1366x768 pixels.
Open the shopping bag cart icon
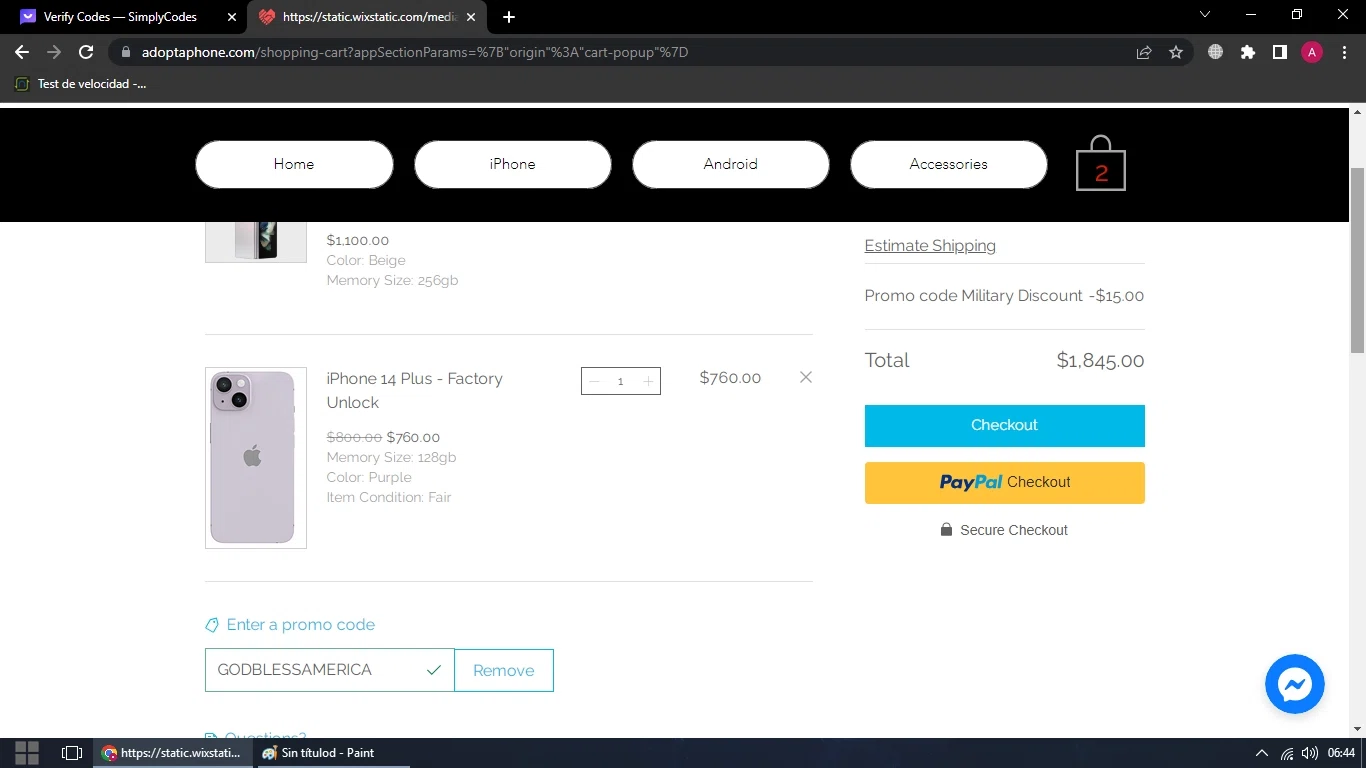[x=1101, y=163]
